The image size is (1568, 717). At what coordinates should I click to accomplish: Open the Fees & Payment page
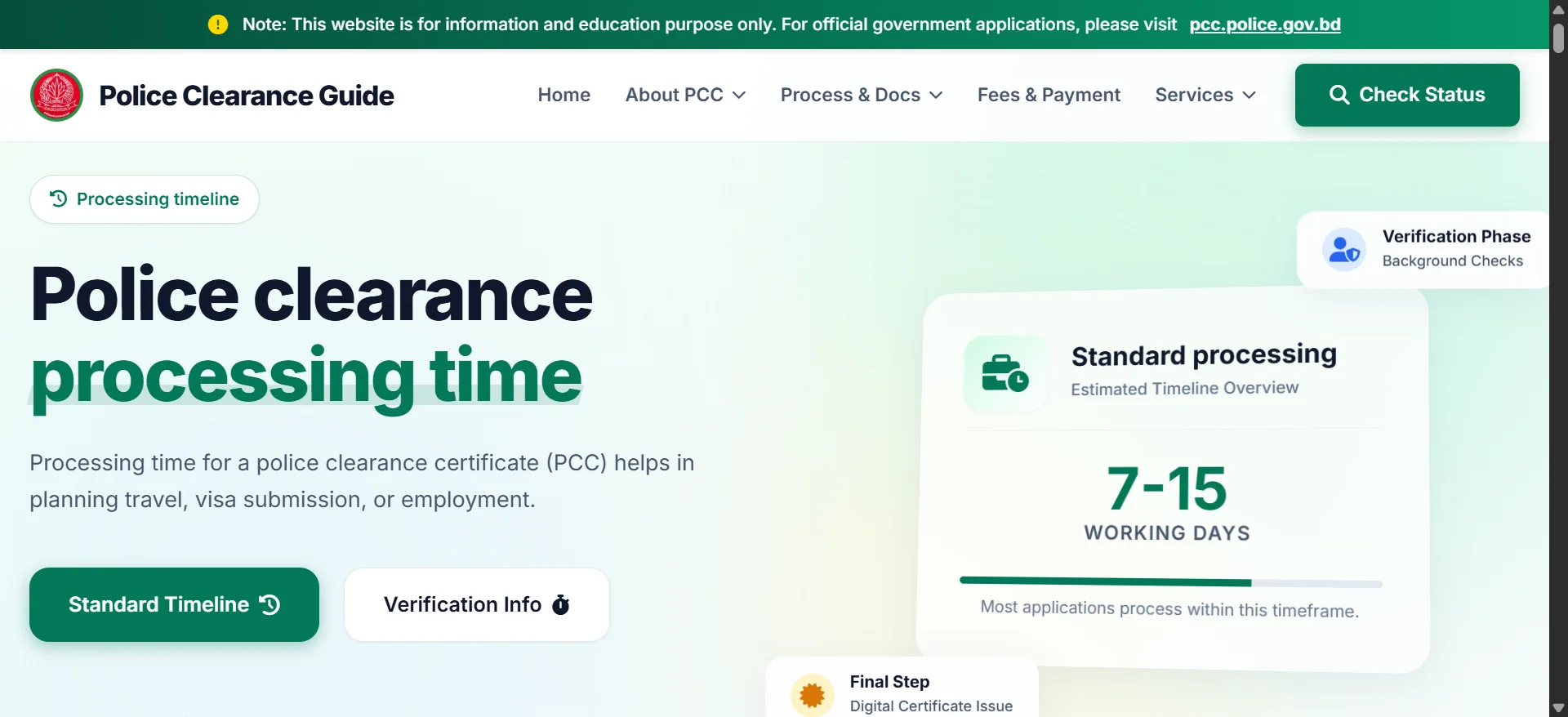click(x=1049, y=95)
